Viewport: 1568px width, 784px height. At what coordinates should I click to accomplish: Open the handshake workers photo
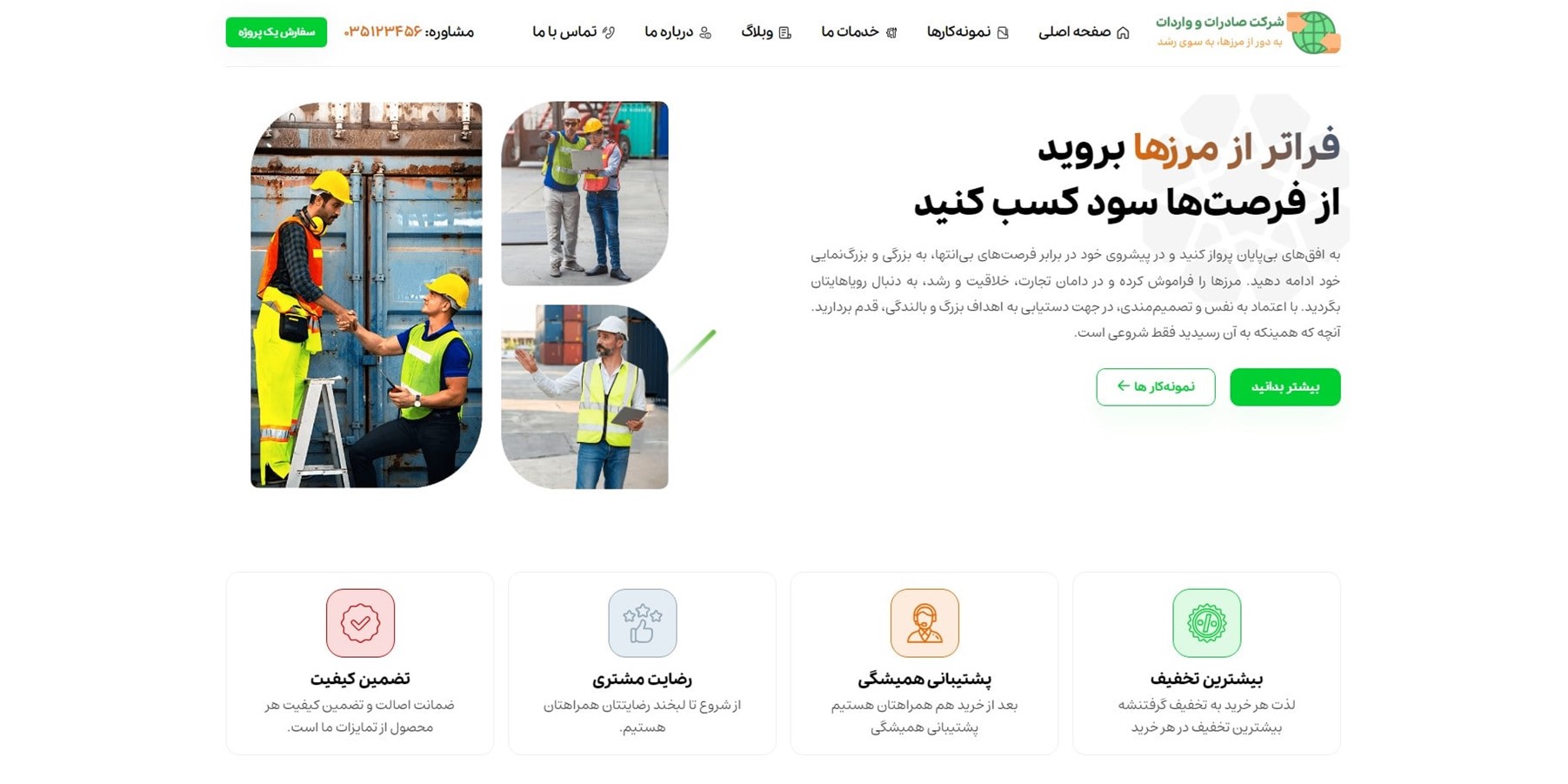click(366, 295)
